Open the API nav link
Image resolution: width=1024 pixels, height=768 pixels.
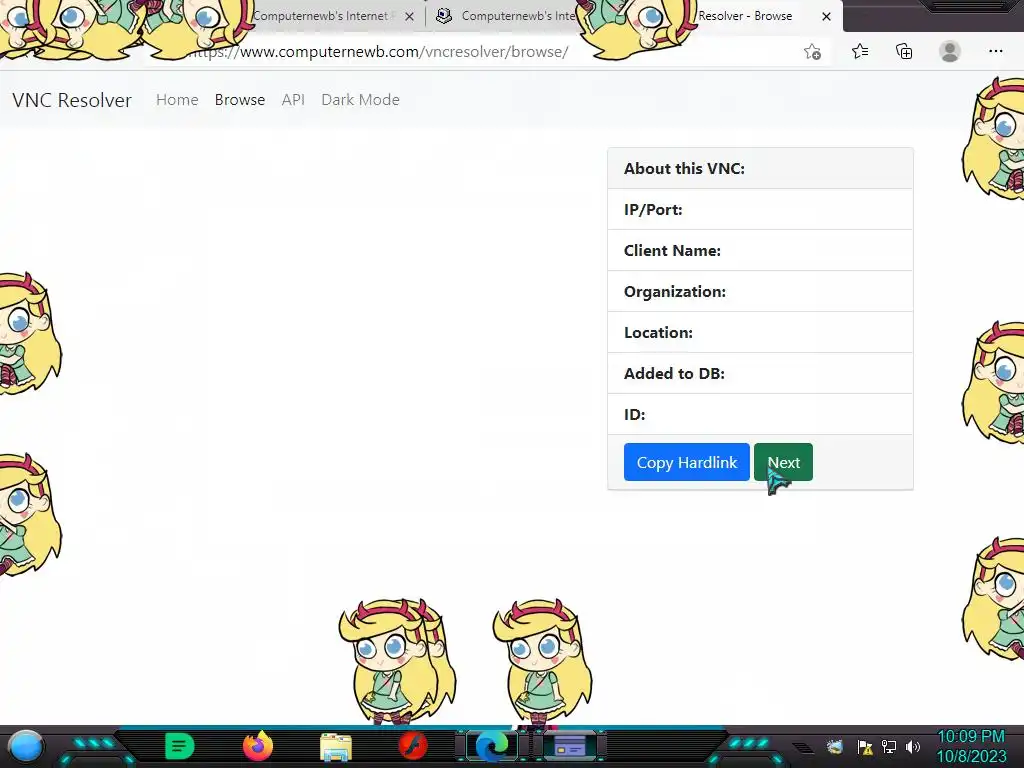pyautogui.click(x=293, y=100)
